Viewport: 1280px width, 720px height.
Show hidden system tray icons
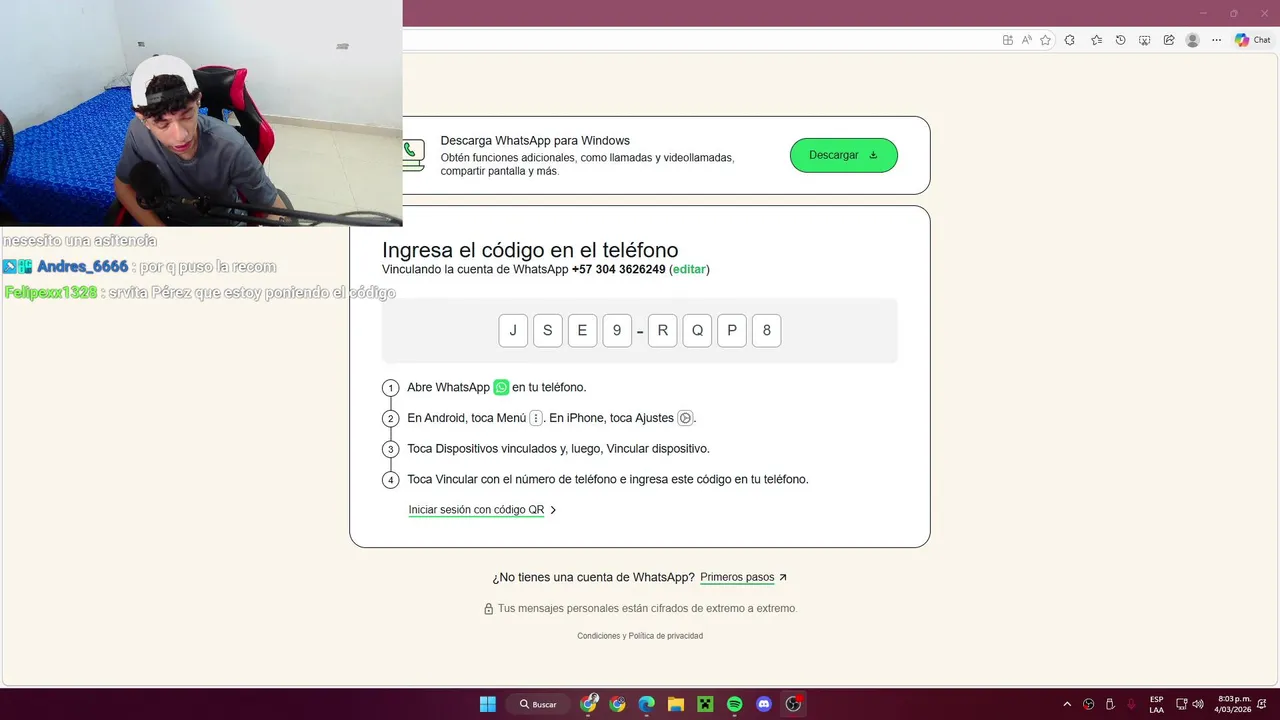[1067, 704]
